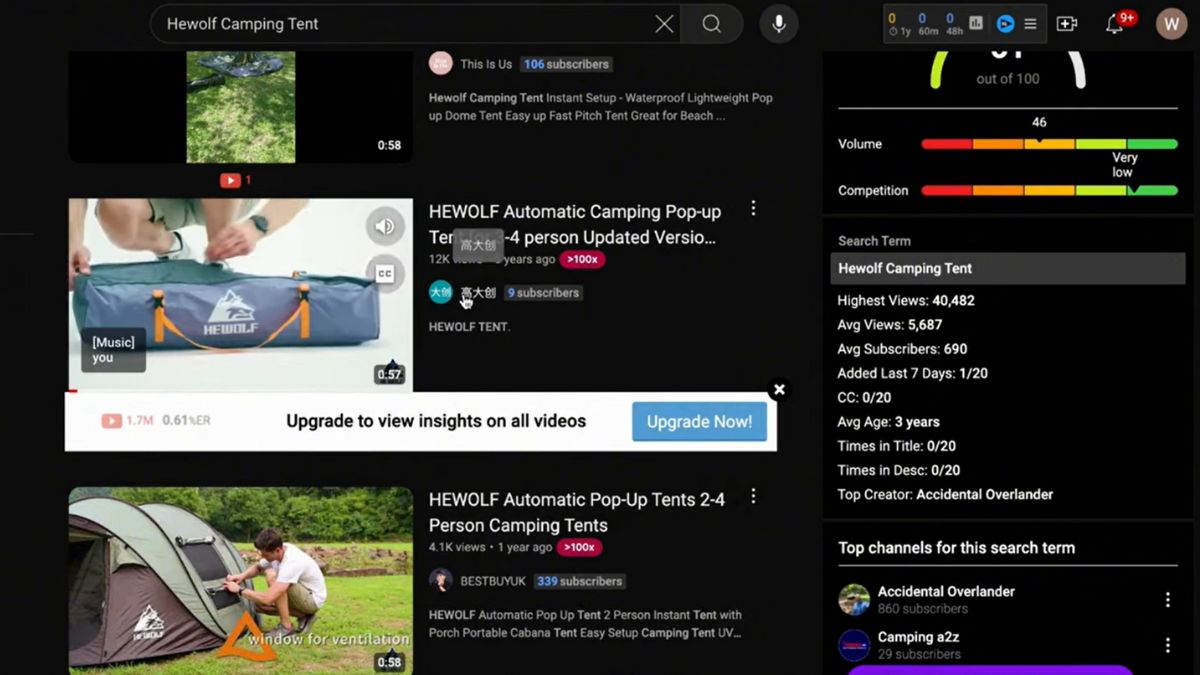Open options for the HEWOLF Automatic Camping video
1200x675 pixels.
click(753, 208)
